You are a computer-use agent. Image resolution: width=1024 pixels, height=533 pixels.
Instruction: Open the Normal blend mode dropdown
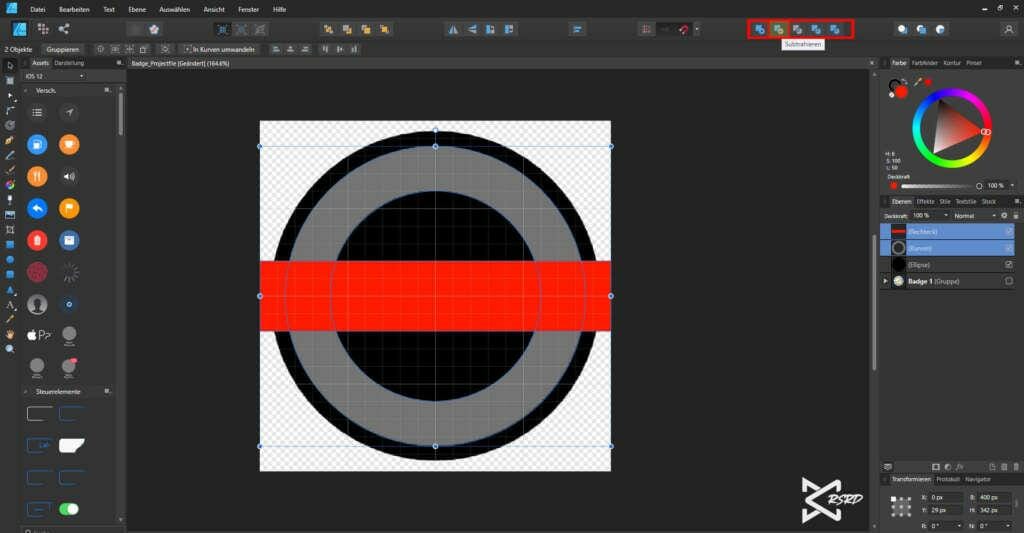(969, 215)
